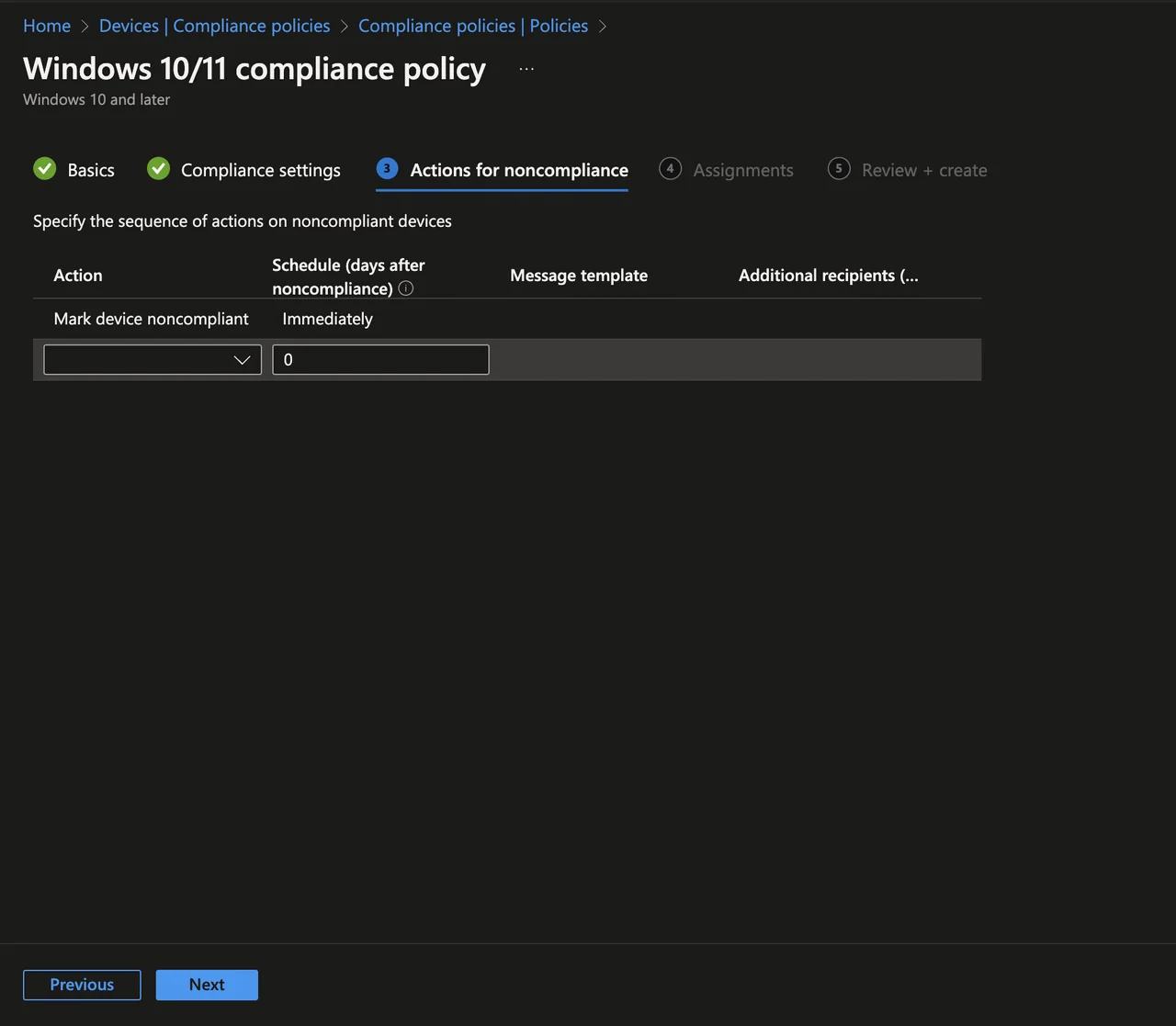Screen dimensions: 1176x1026
Task: Open the Home breadcrumb link
Action: [x=47, y=26]
